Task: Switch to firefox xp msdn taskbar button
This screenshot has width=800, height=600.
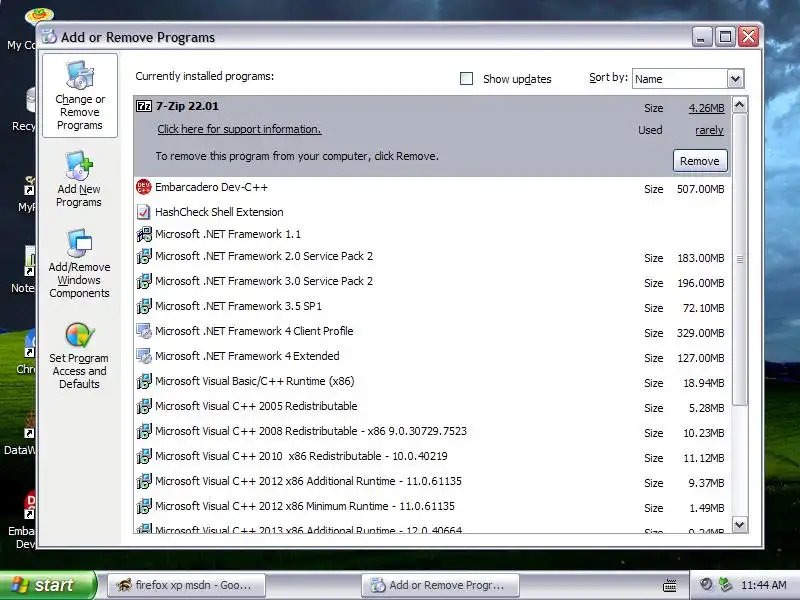Action: click(186, 585)
